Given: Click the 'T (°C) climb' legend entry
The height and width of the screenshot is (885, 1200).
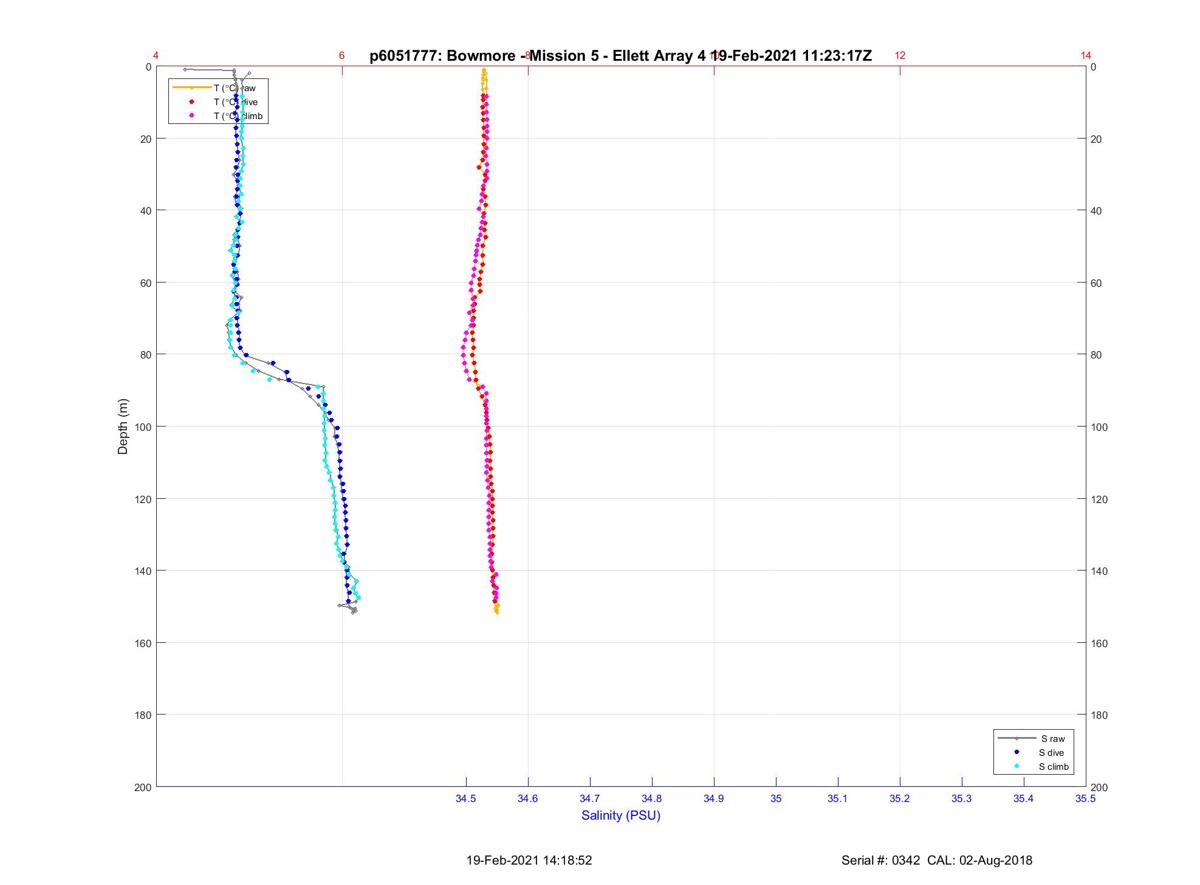Looking at the screenshot, I should [x=238, y=116].
